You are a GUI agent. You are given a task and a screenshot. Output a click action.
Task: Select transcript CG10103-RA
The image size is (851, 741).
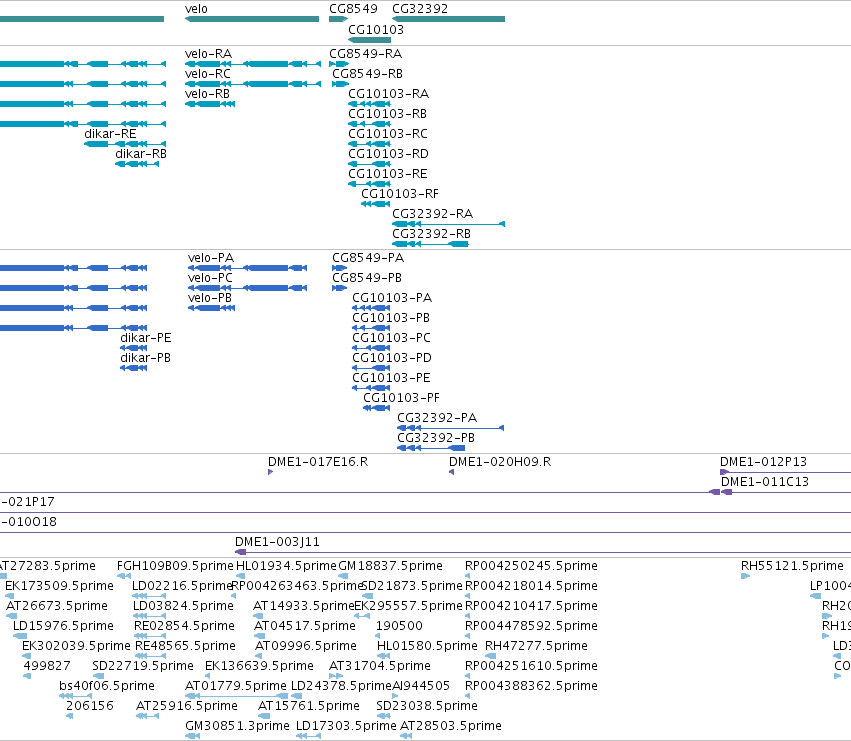[389, 94]
